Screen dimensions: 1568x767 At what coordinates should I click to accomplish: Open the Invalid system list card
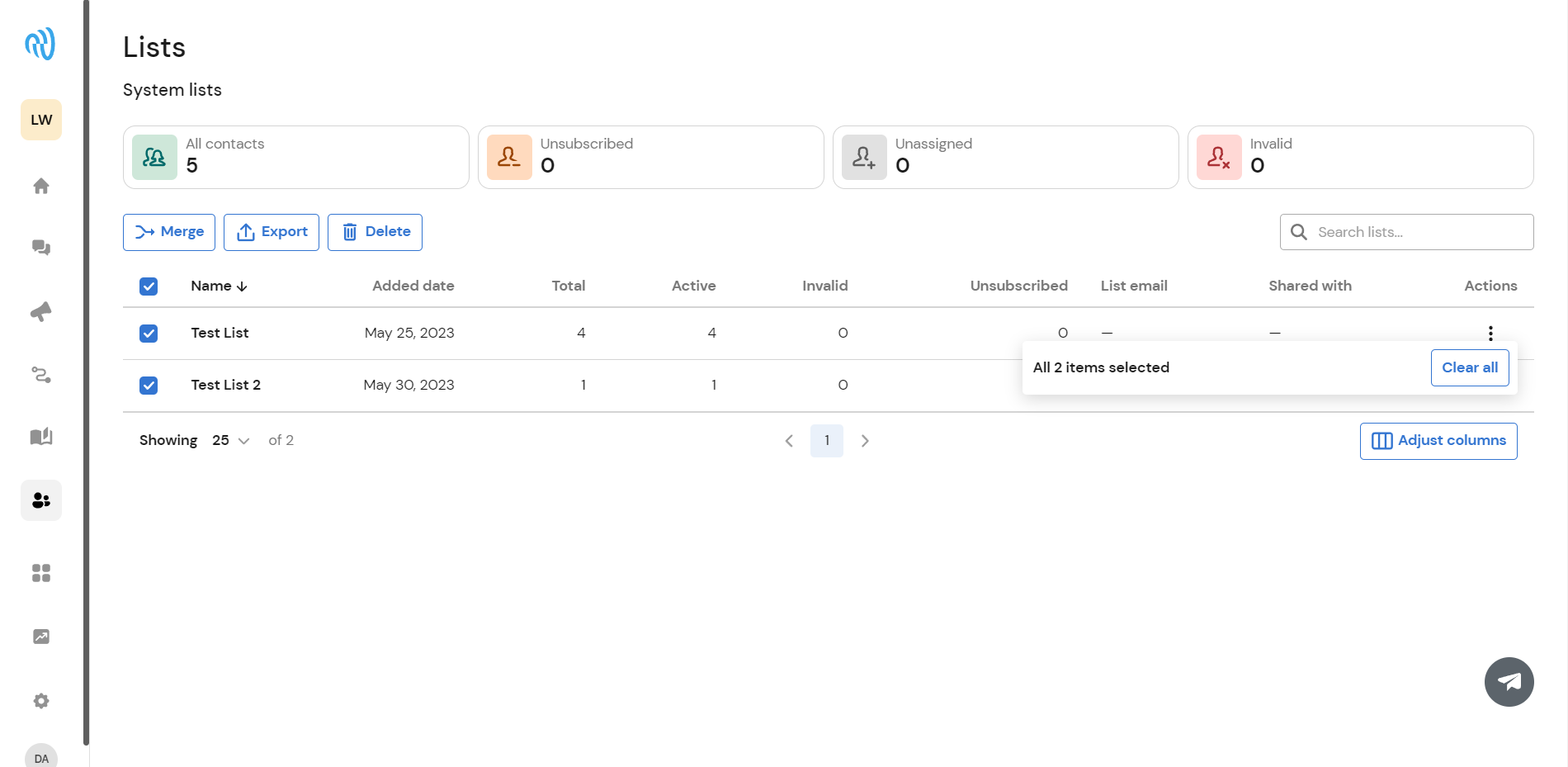[x=1361, y=157]
